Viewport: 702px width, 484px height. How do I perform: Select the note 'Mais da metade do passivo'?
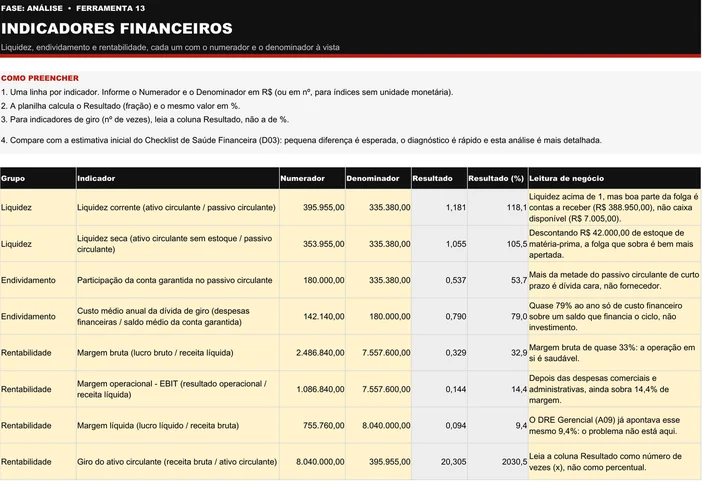point(614,280)
